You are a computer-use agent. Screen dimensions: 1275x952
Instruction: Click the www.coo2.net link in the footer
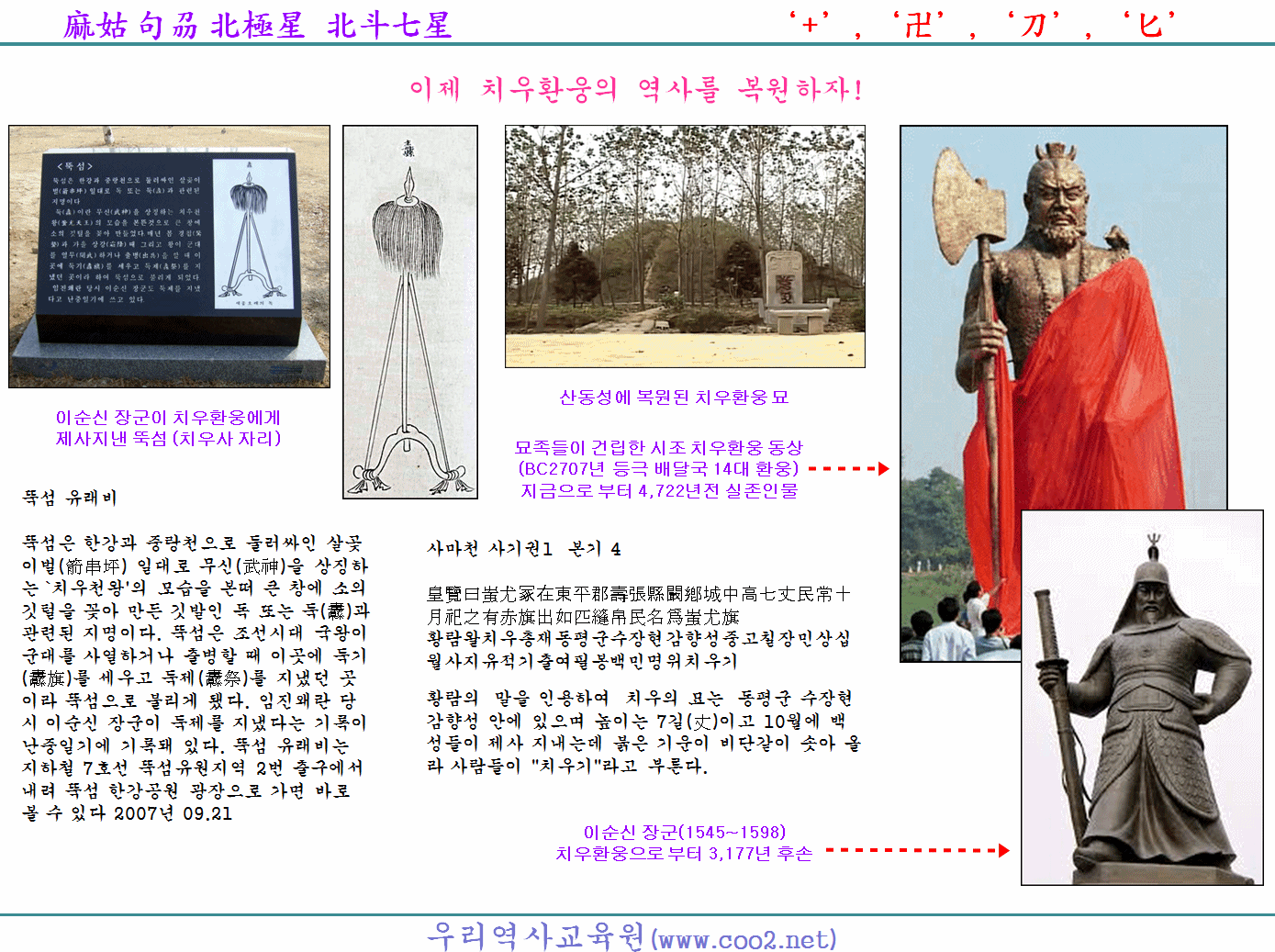[744, 939]
